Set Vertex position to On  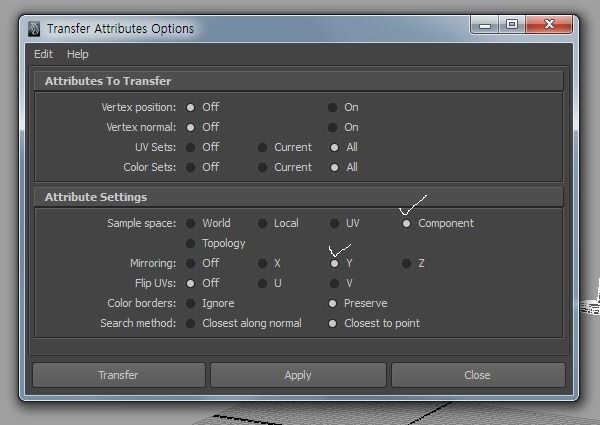[333, 107]
